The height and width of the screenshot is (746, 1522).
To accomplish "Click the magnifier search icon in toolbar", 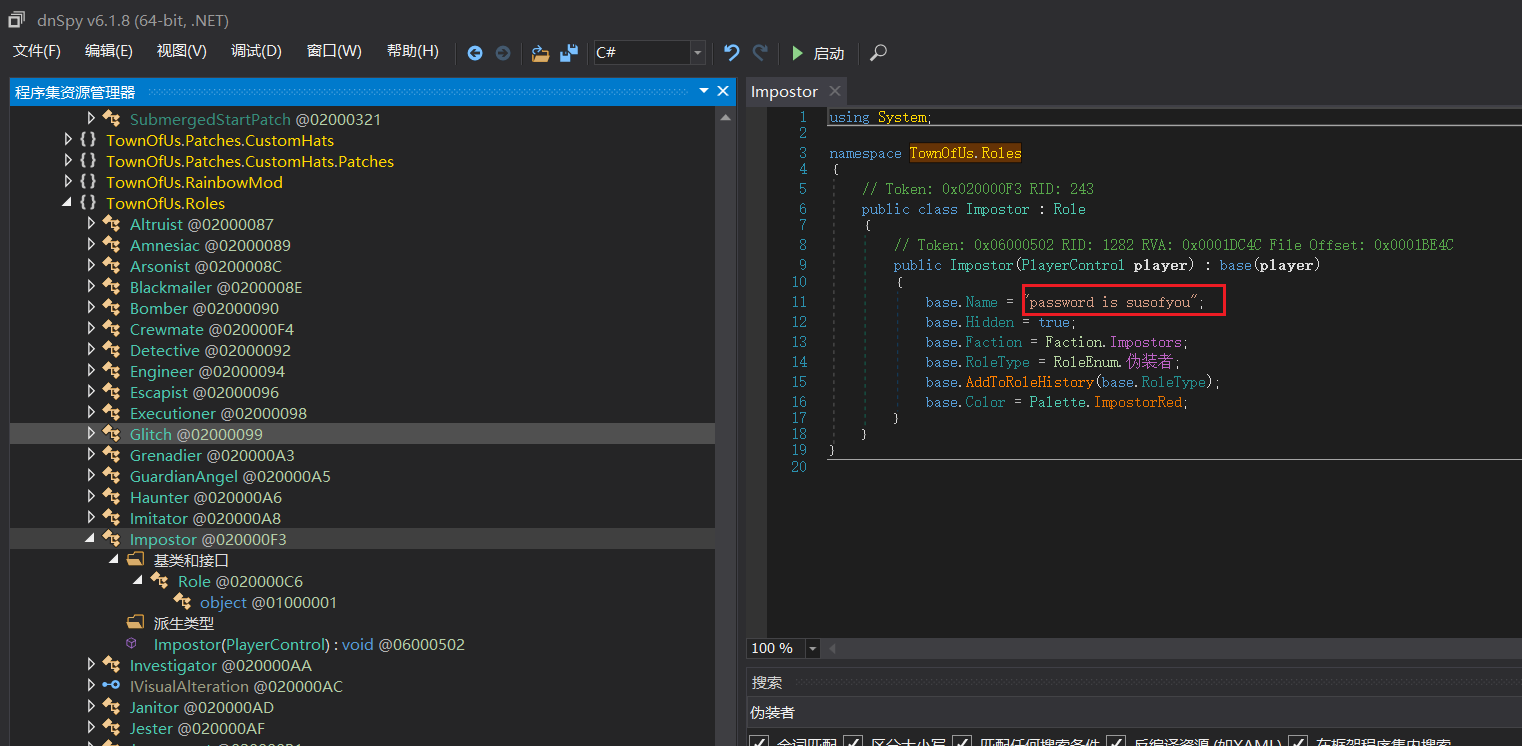I will pyautogui.click(x=878, y=52).
